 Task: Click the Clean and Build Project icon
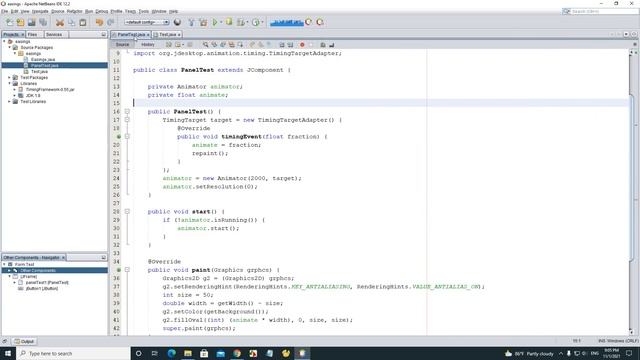[203, 22]
